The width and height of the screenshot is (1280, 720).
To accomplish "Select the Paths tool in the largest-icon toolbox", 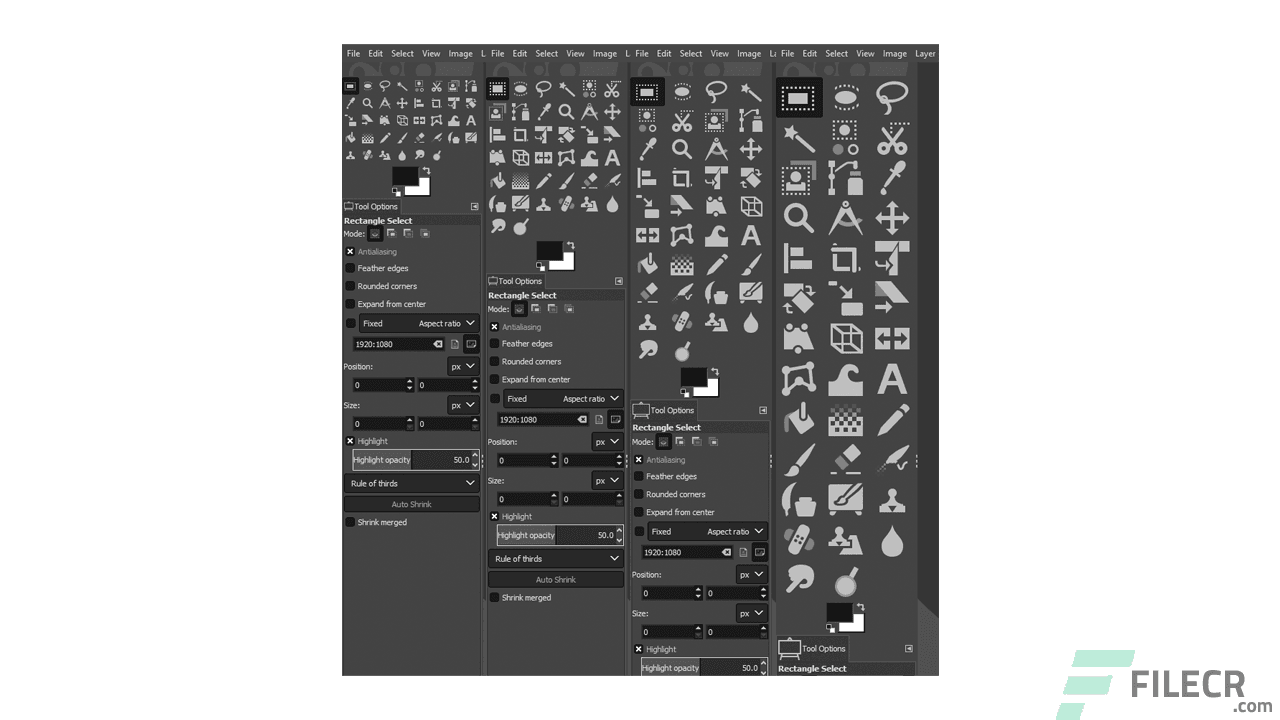I will pos(845,179).
